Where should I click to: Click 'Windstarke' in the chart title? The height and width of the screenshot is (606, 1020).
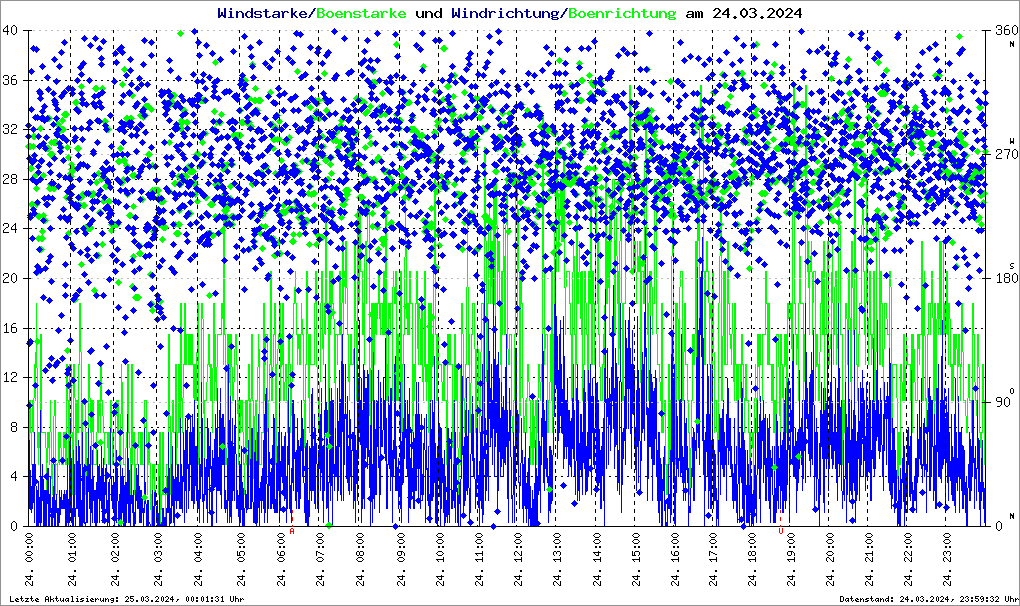tap(264, 13)
